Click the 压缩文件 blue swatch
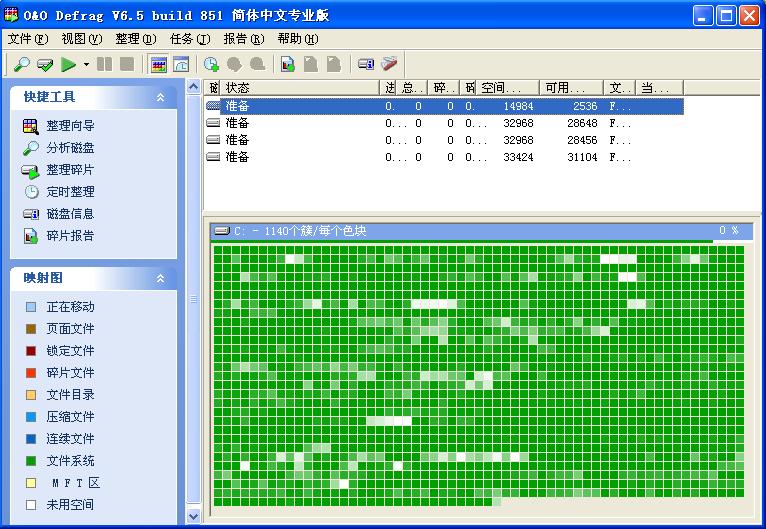The width and height of the screenshot is (766, 529). (31, 417)
